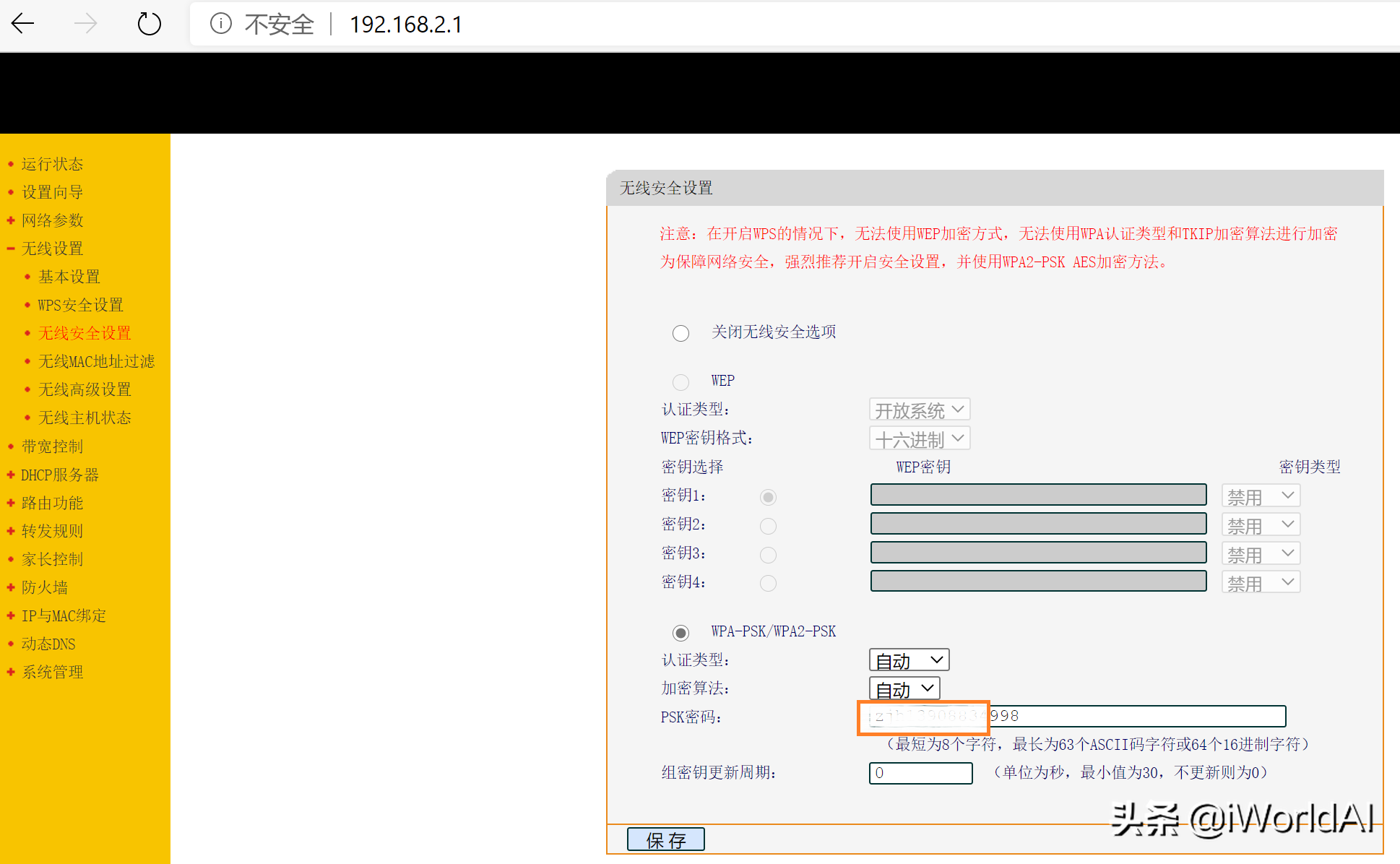Expand 路由功能 in the sidebar
1400x864 pixels.
pyautogui.click(x=52, y=503)
